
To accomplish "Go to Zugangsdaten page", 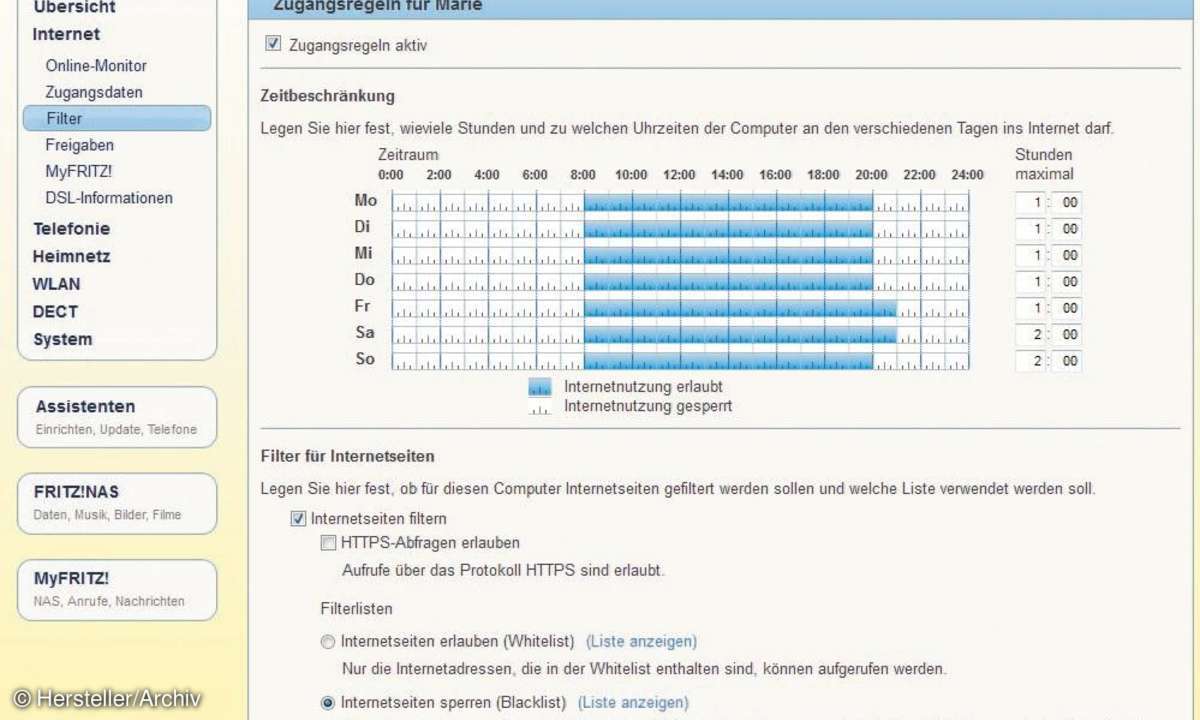I will pos(94,92).
